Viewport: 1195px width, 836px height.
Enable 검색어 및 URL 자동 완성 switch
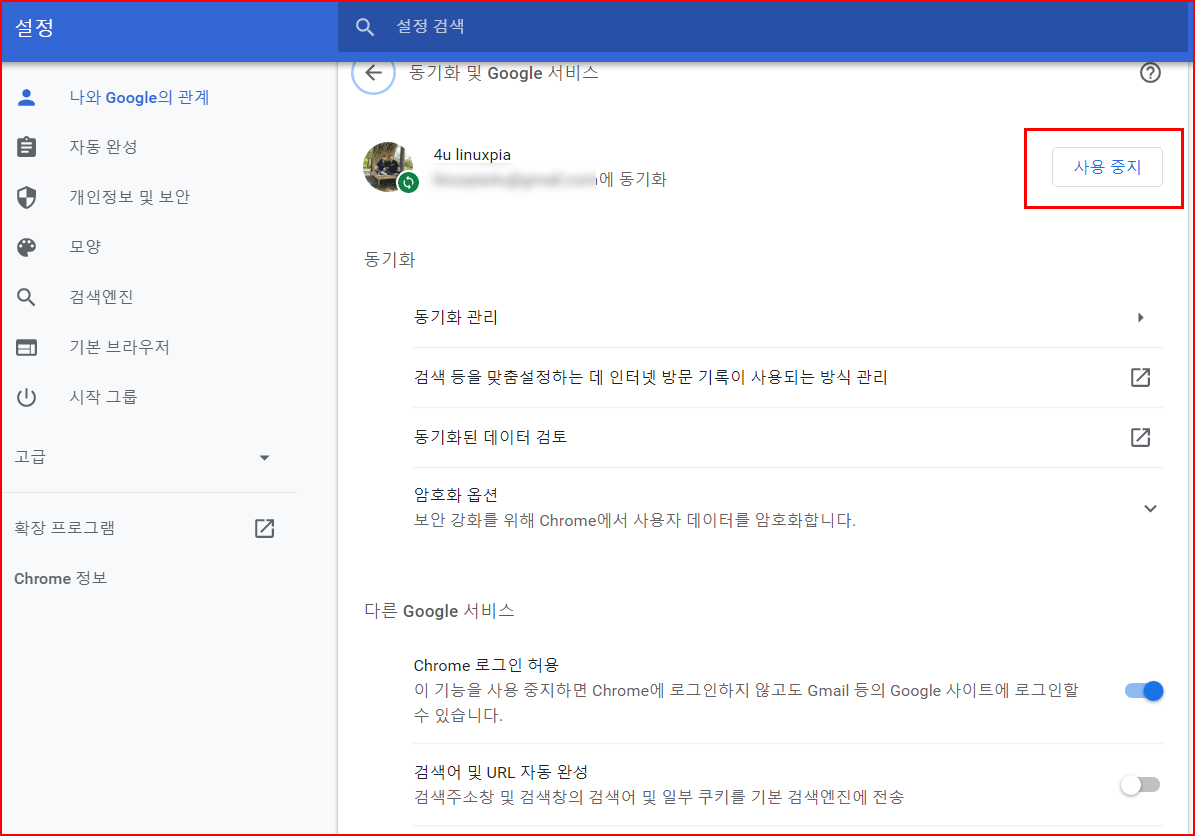(1140, 785)
